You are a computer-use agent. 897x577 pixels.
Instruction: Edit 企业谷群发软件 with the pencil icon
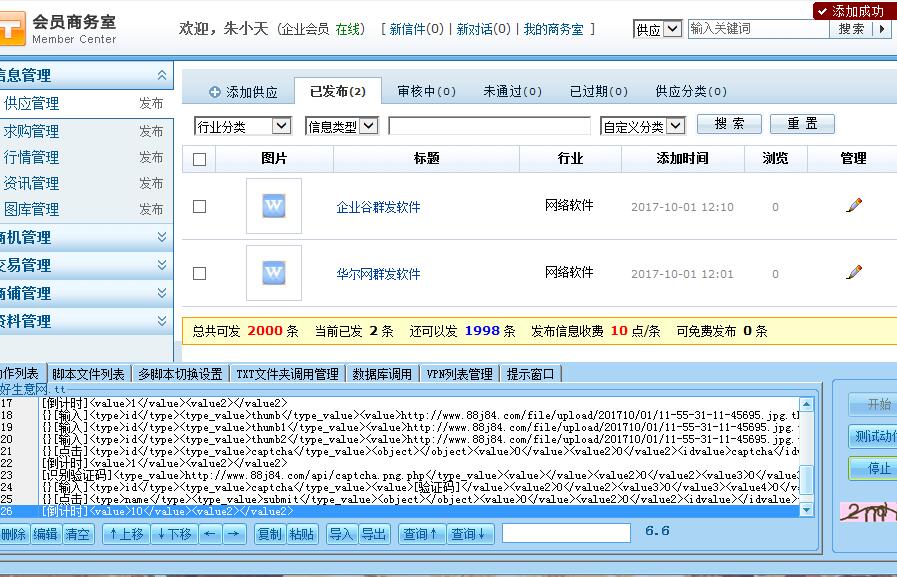click(x=854, y=205)
